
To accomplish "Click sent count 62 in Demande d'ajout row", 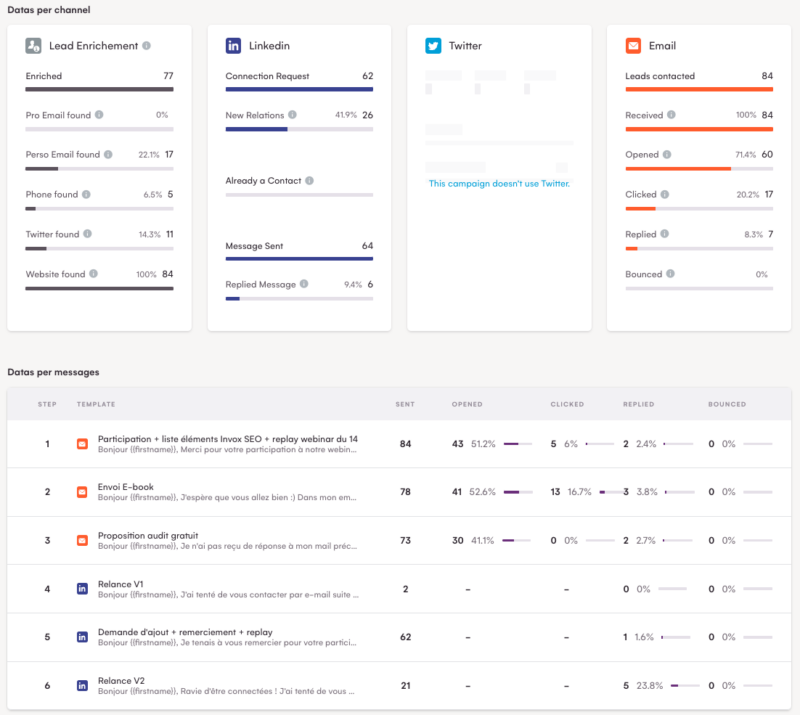I will coord(405,637).
